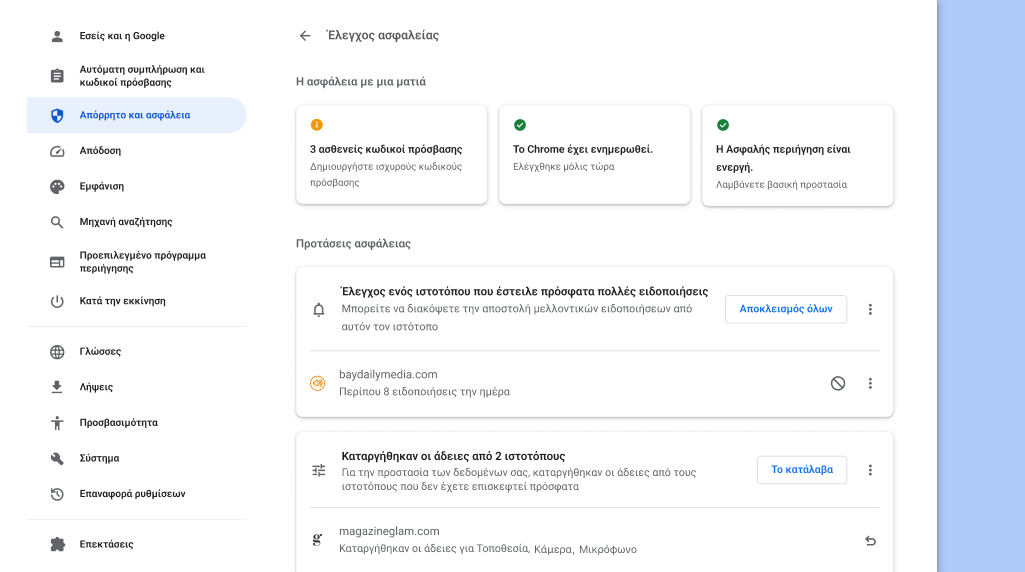Click the wrench icon next to Σύστημα
Viewport: 1025px width, 572px height.
(57, 458)
